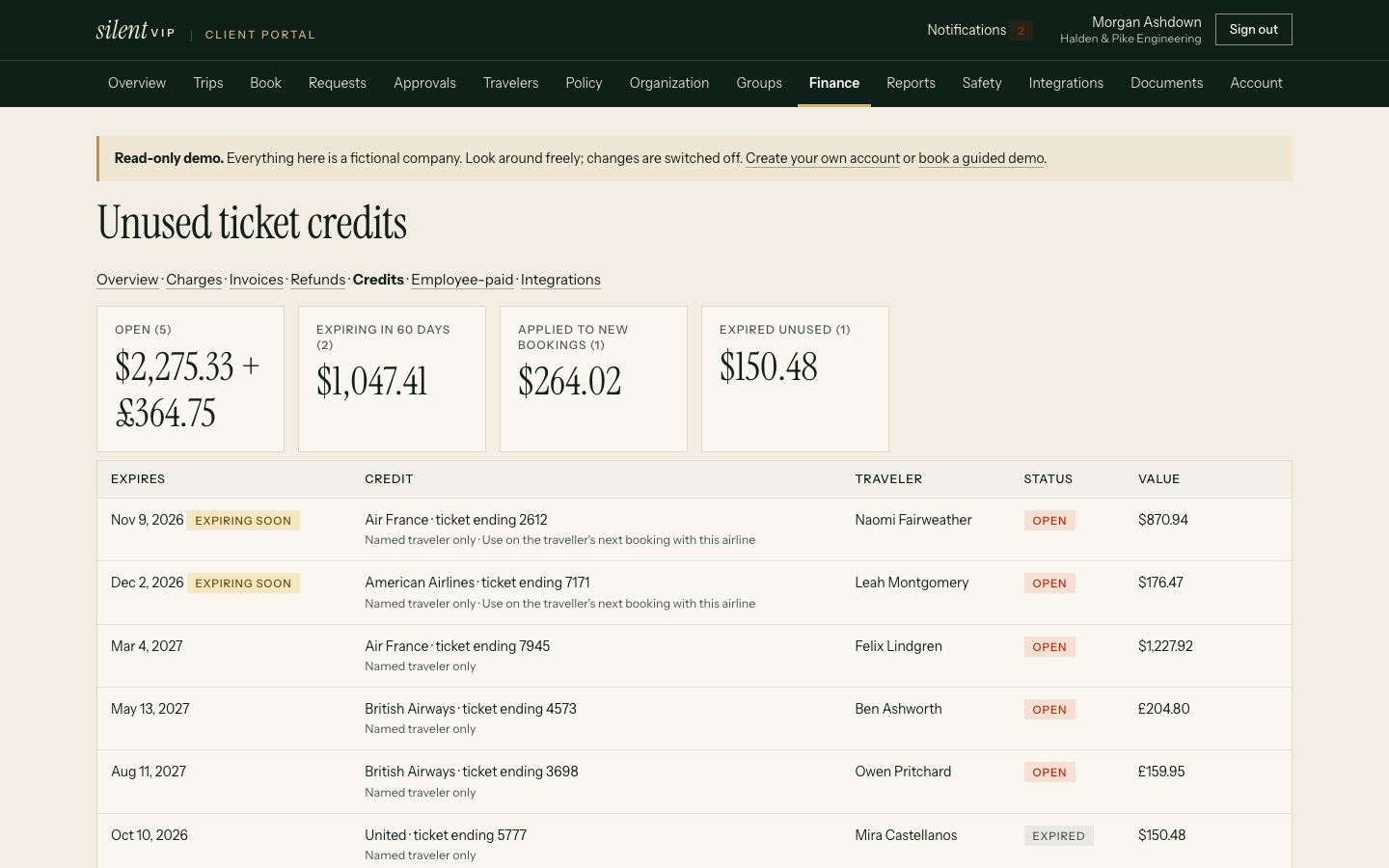Open the Travelers nav item
This screenshot has width=1389, height=868.
pyautogui.click(x=511, y=83)
